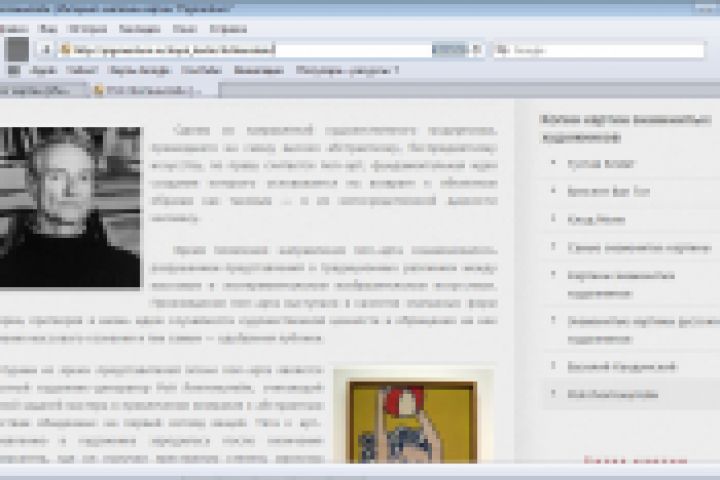
Task: Open the first bulleted link in the sidebar list
Action: pos(600,164)
